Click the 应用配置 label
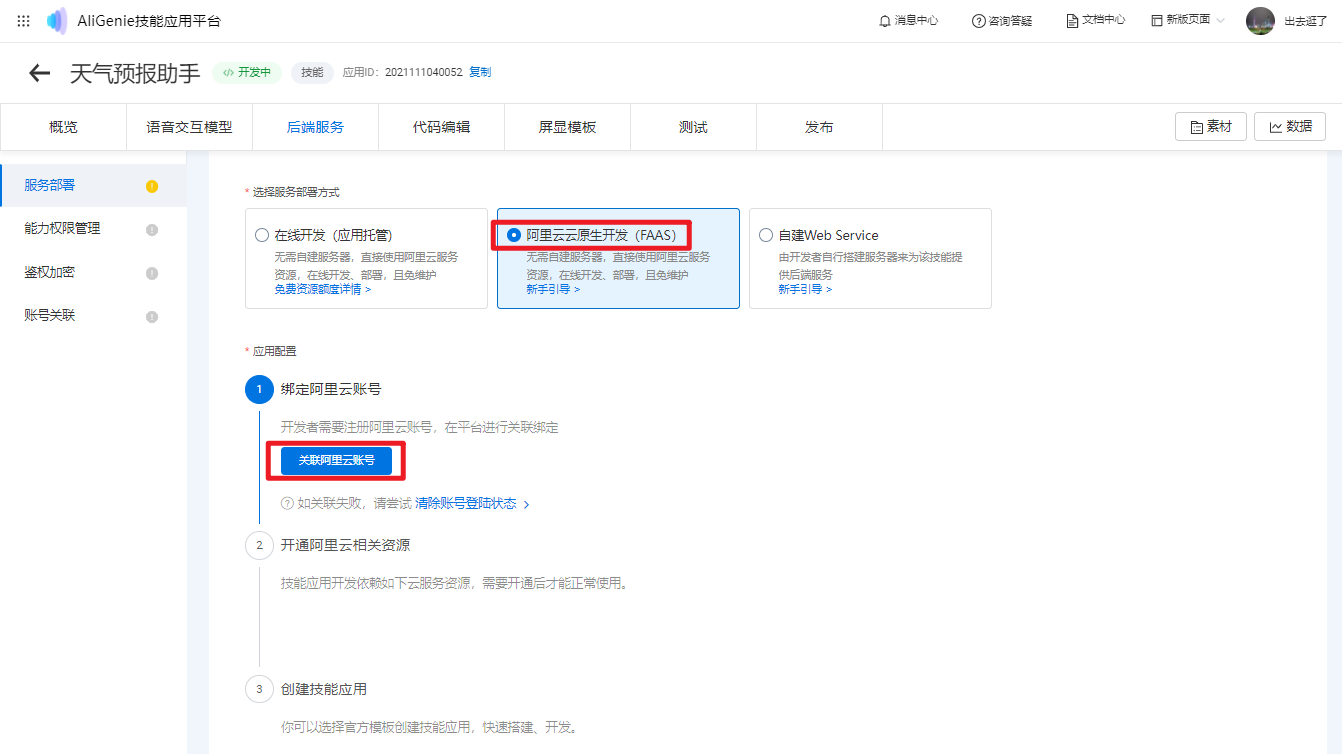 [274, 351]
